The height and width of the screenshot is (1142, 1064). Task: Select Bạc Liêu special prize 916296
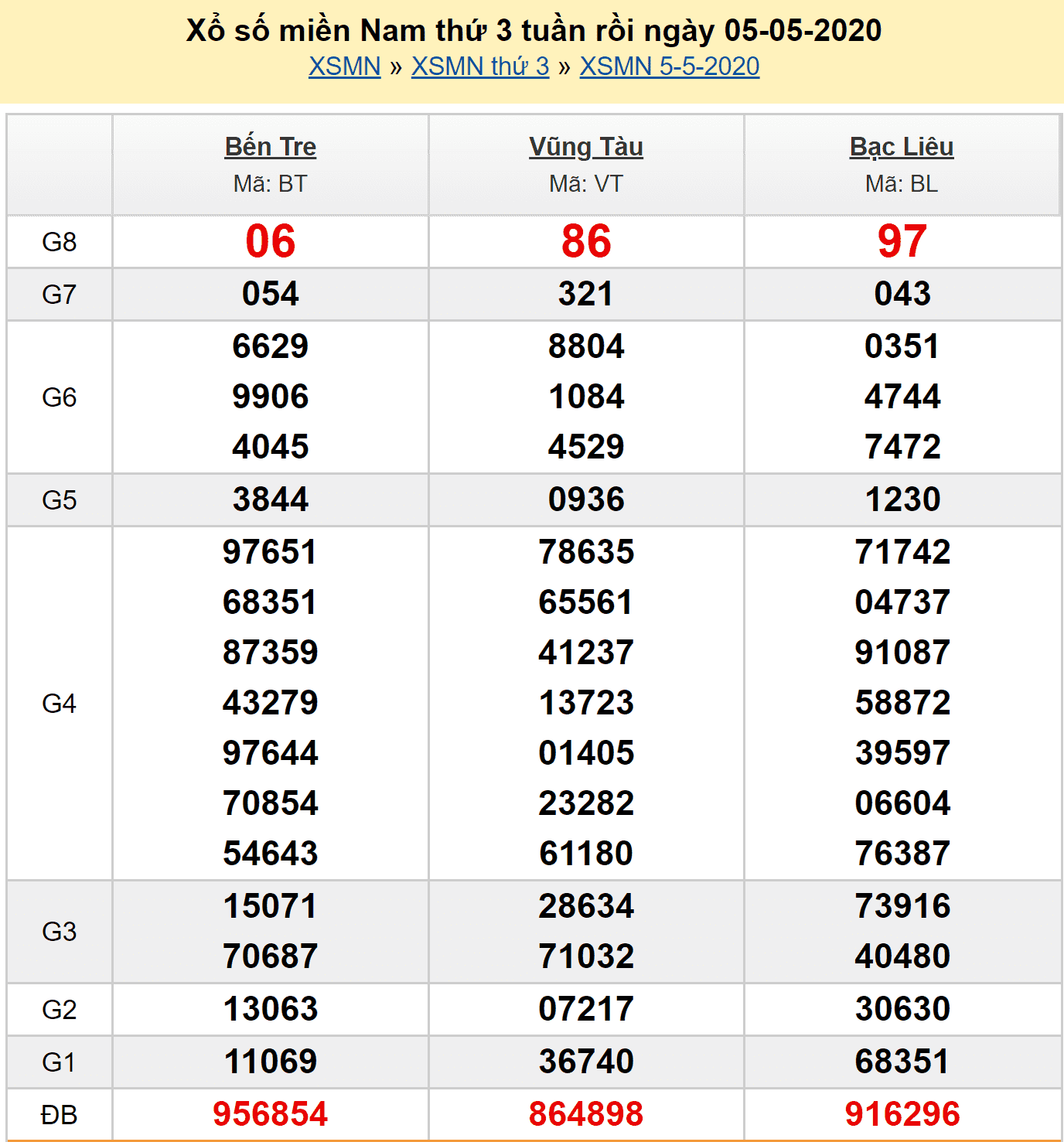tap(902, 1114)
